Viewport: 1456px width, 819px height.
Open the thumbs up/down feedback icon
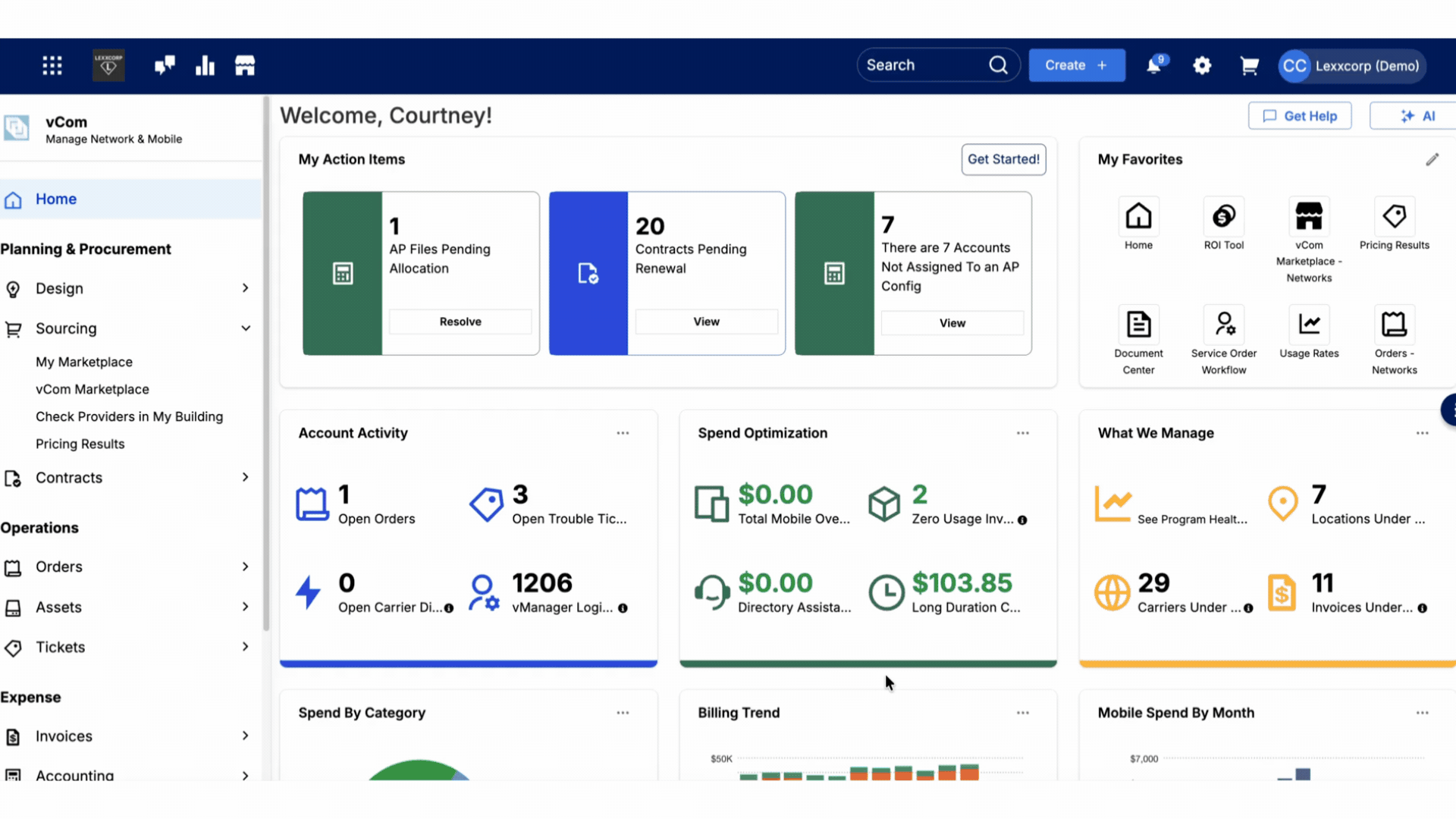165,65
